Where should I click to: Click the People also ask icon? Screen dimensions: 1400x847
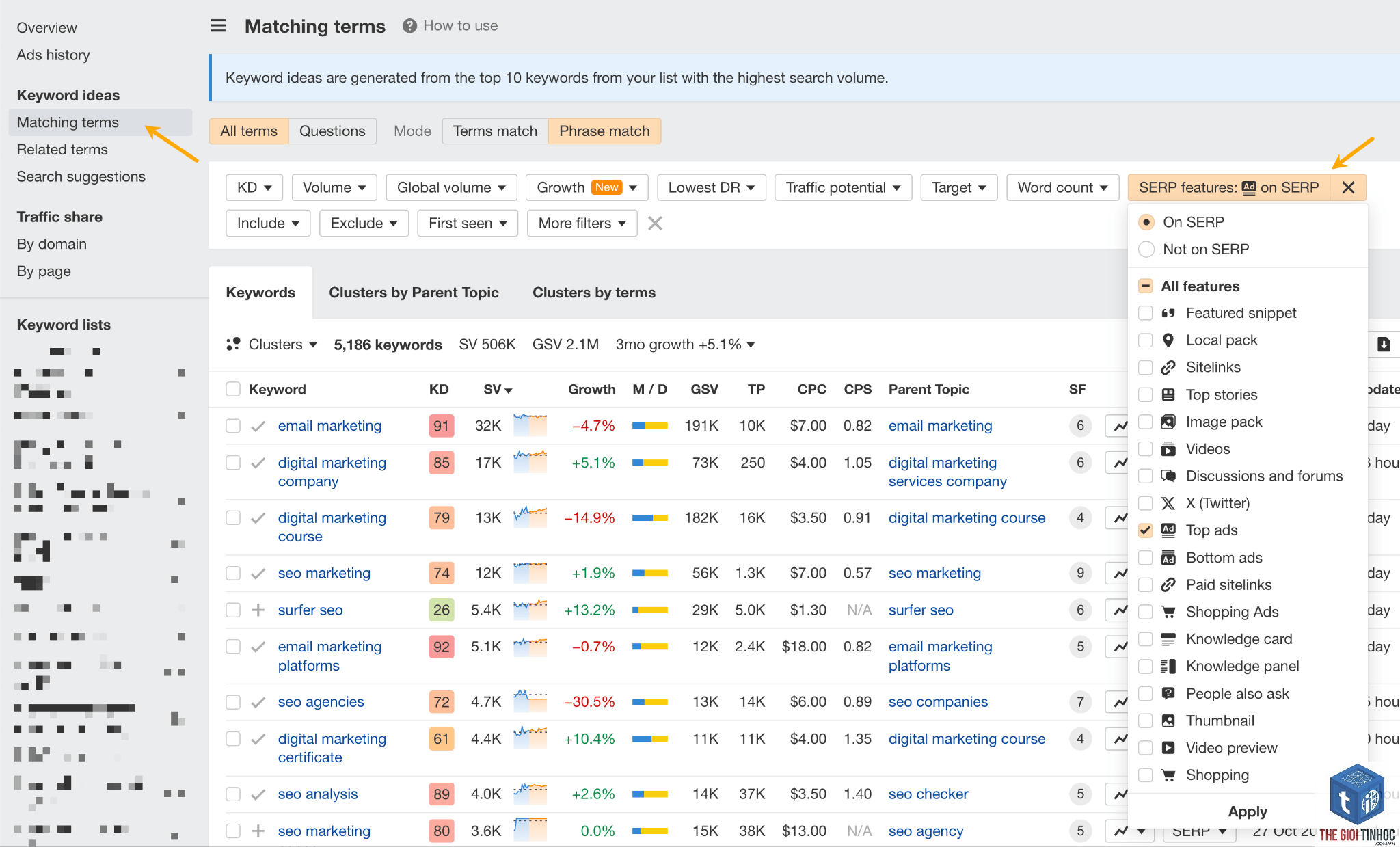click(1168, 693)
